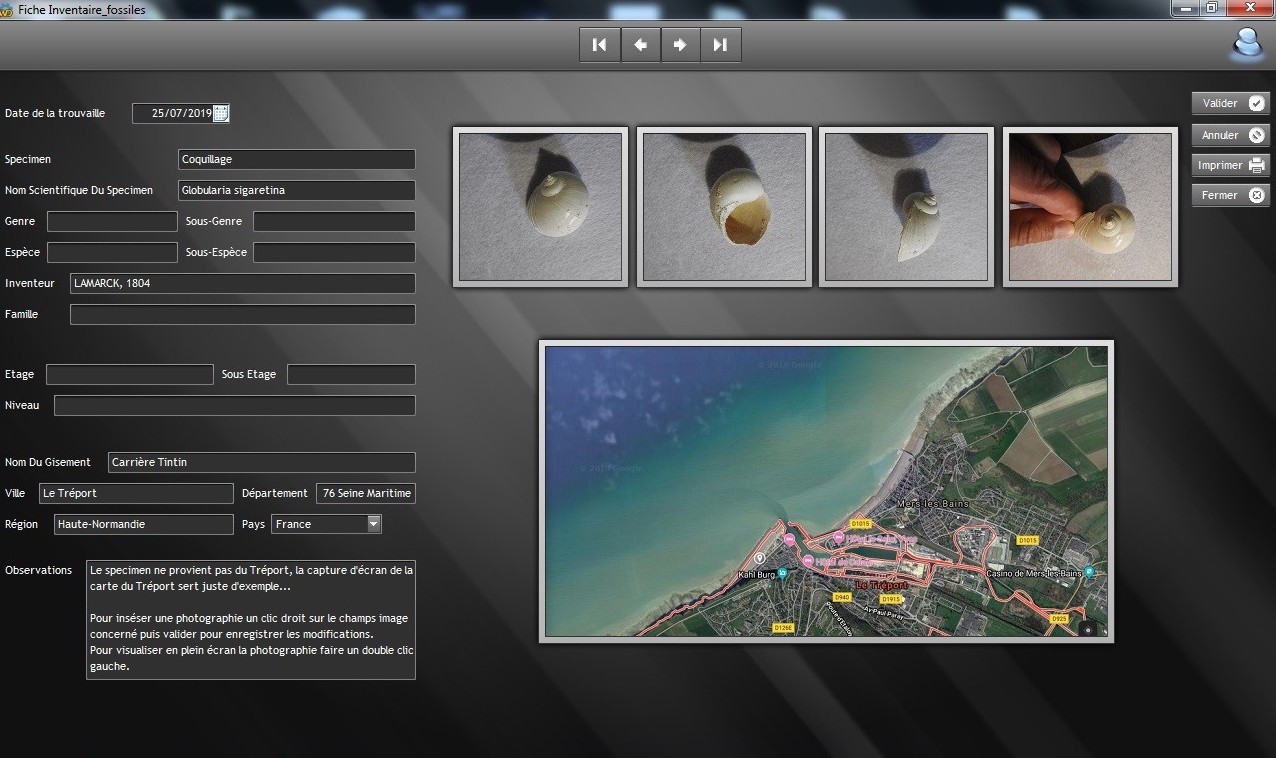
Task: Open the first shell photo thumbnail
Action: (540, 207)
